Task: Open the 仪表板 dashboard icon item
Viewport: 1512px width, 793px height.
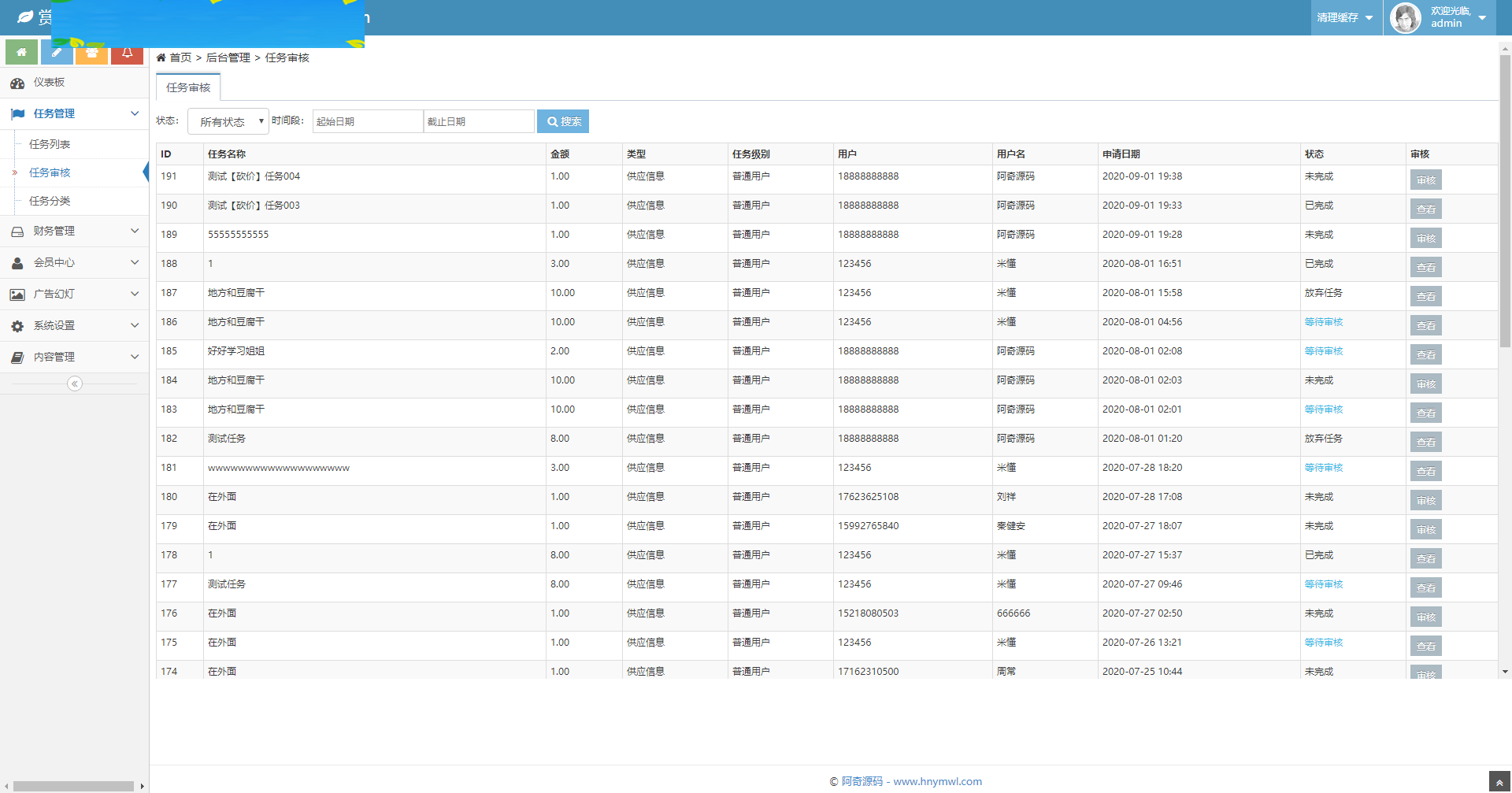Action: (47, 83)
